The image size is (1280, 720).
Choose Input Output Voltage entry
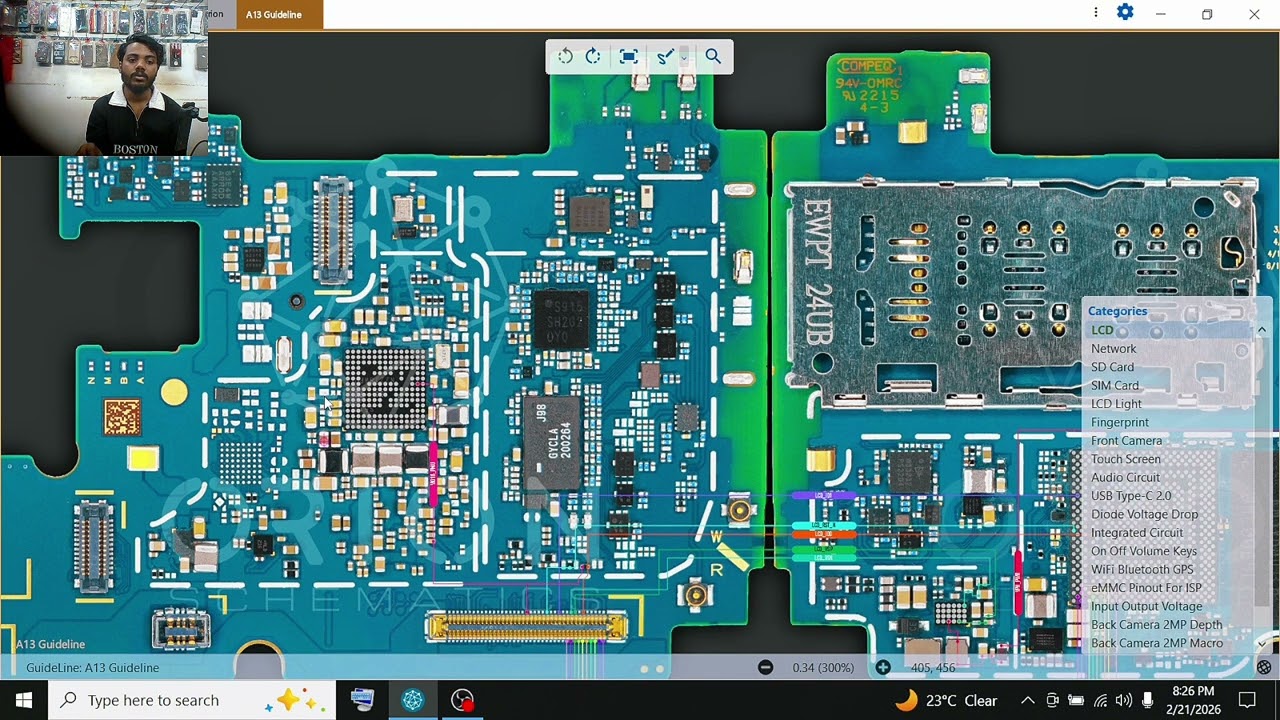tap(1146, 606)
